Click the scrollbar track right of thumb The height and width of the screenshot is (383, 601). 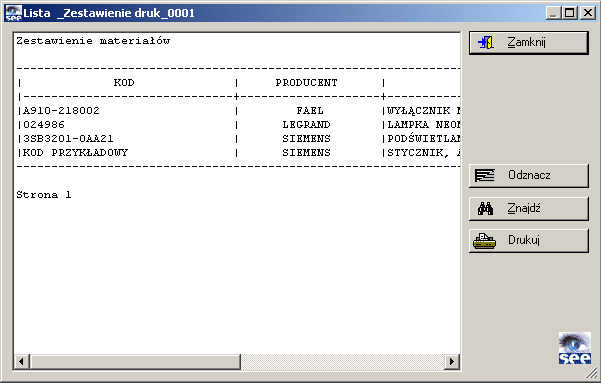342,362
